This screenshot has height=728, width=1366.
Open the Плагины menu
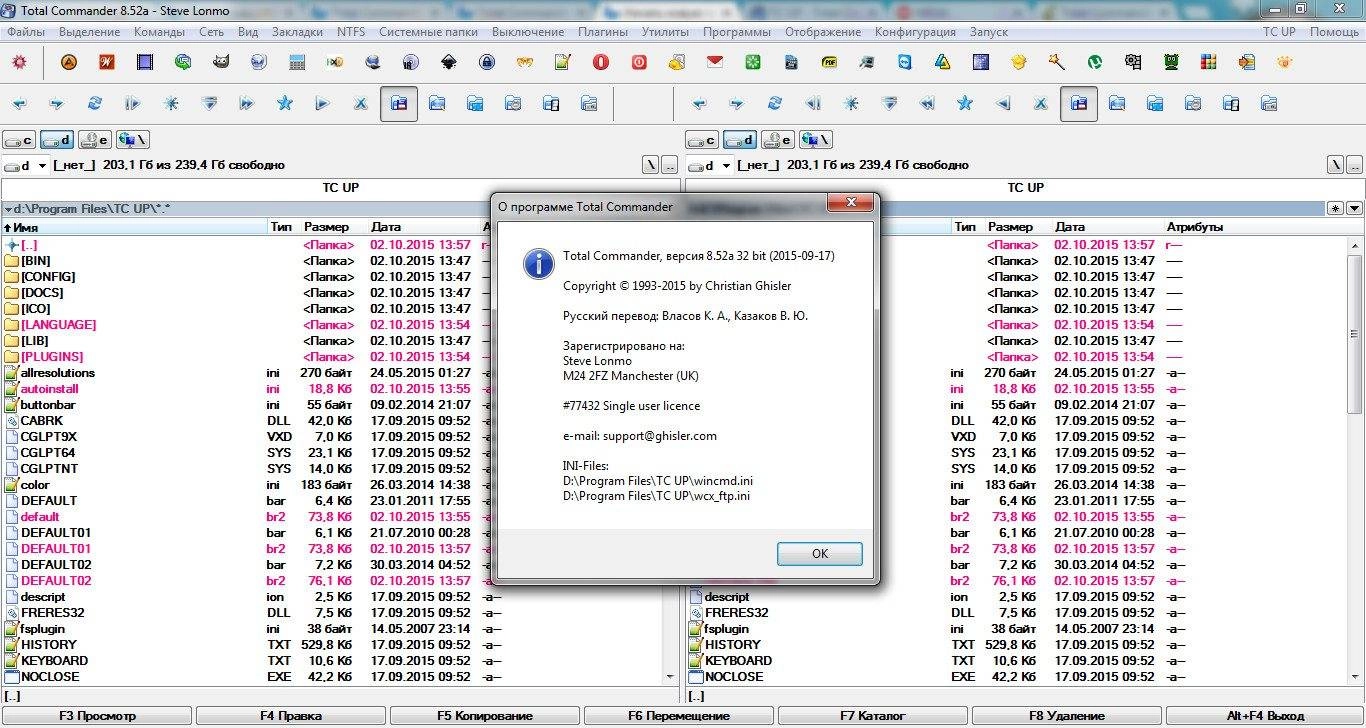[603, 32]
